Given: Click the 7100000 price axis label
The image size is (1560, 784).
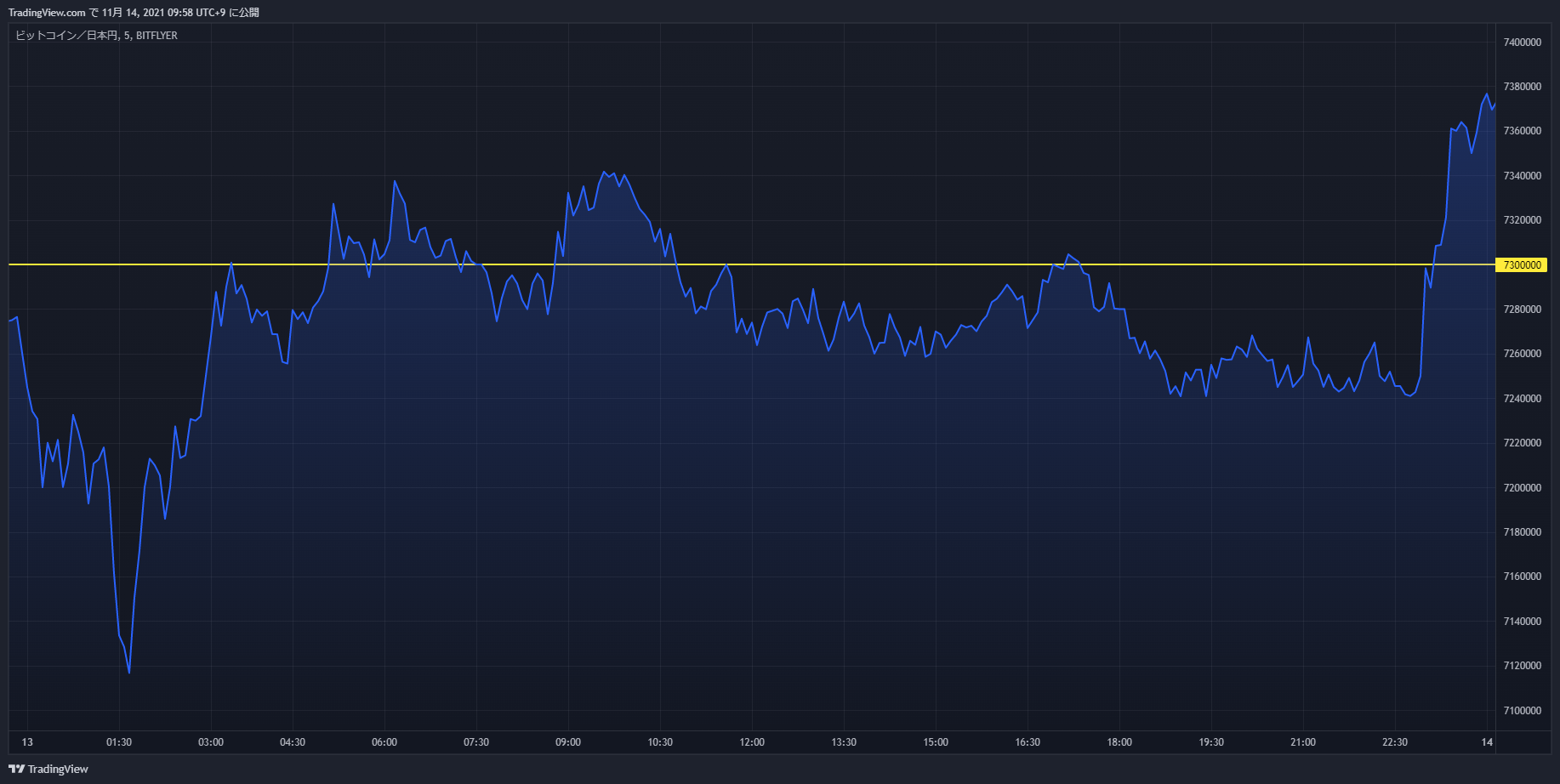Looking at the screenshot, I should (1522, 711).
